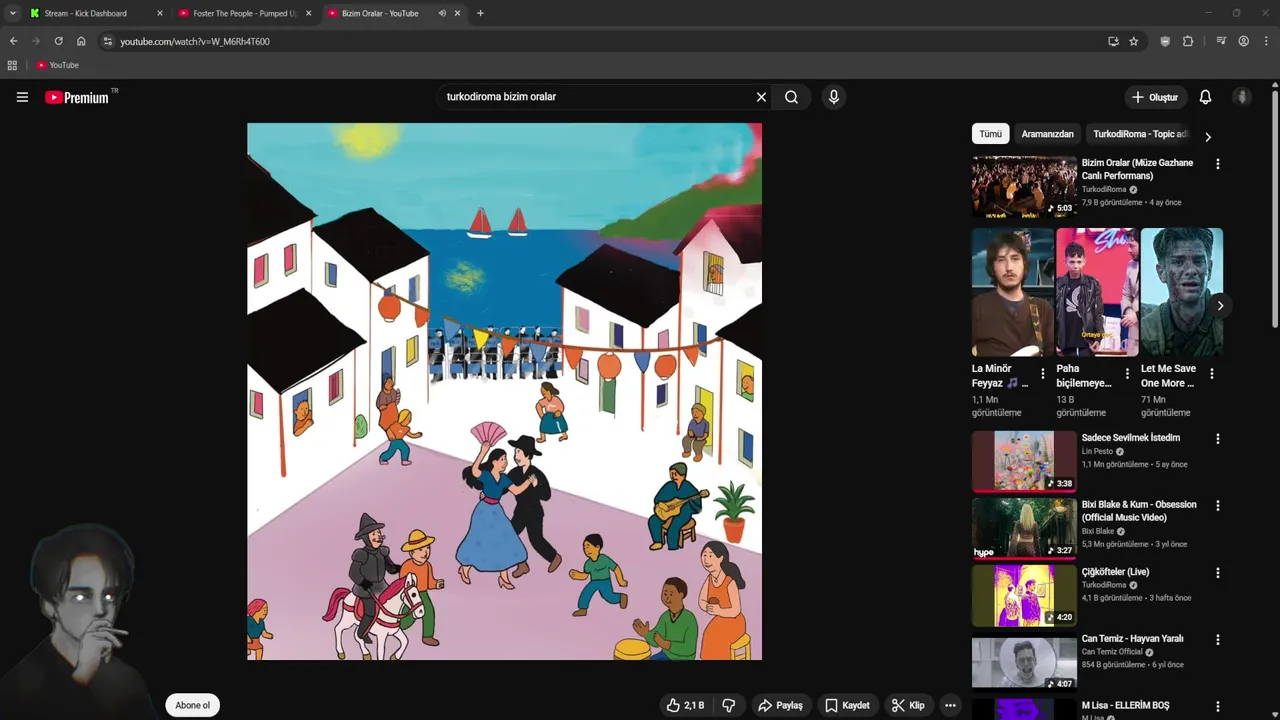Open options for Let Me Save One More short

[x=1212, y=374]
